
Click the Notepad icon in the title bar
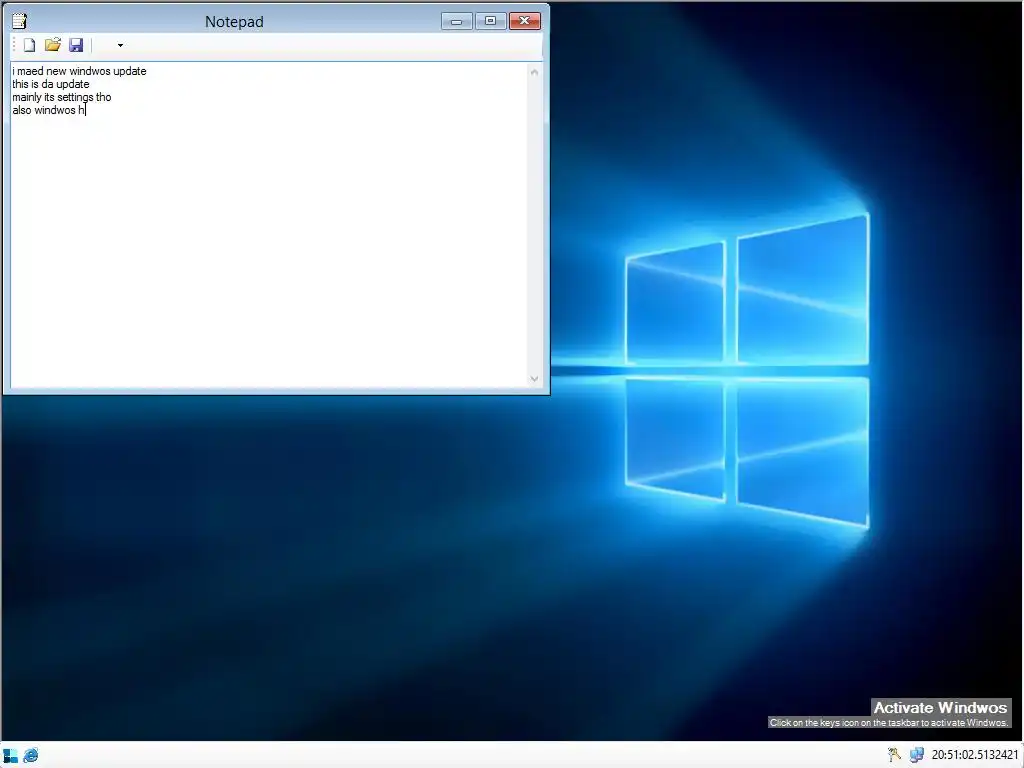(x=20, y=21)
